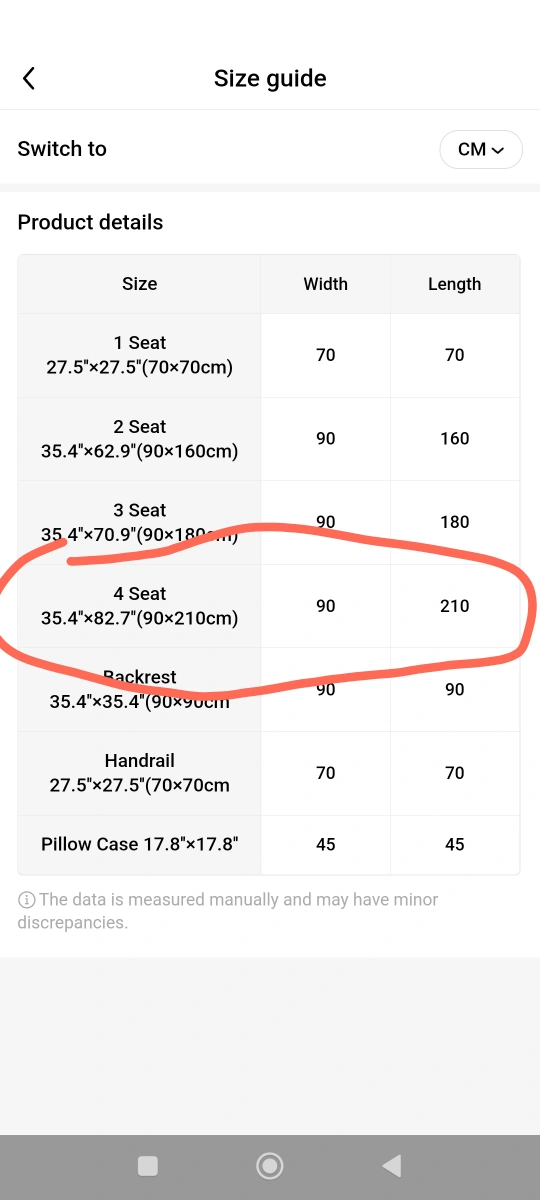Tap the chevron inside the CM selector
Viewport: 540px width, 1200px height.
(x=498, y=150)
